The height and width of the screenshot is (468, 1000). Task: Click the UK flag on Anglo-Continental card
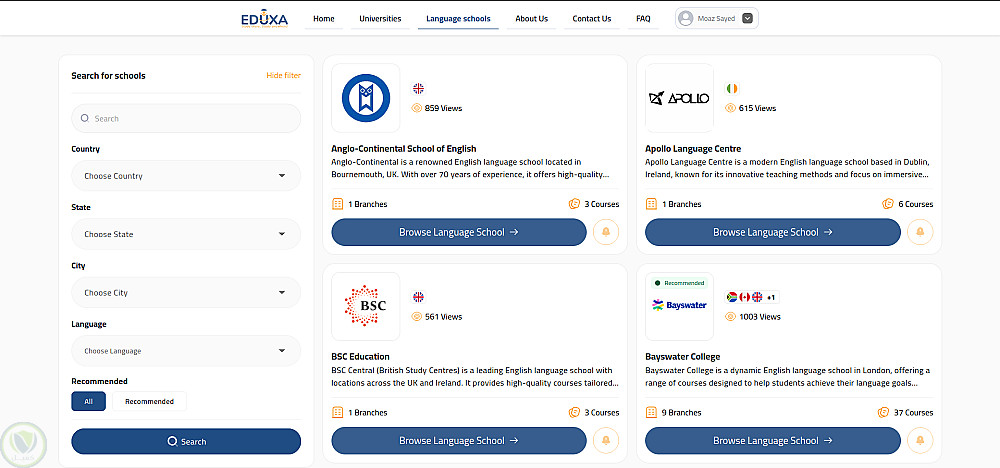[418, 88]
